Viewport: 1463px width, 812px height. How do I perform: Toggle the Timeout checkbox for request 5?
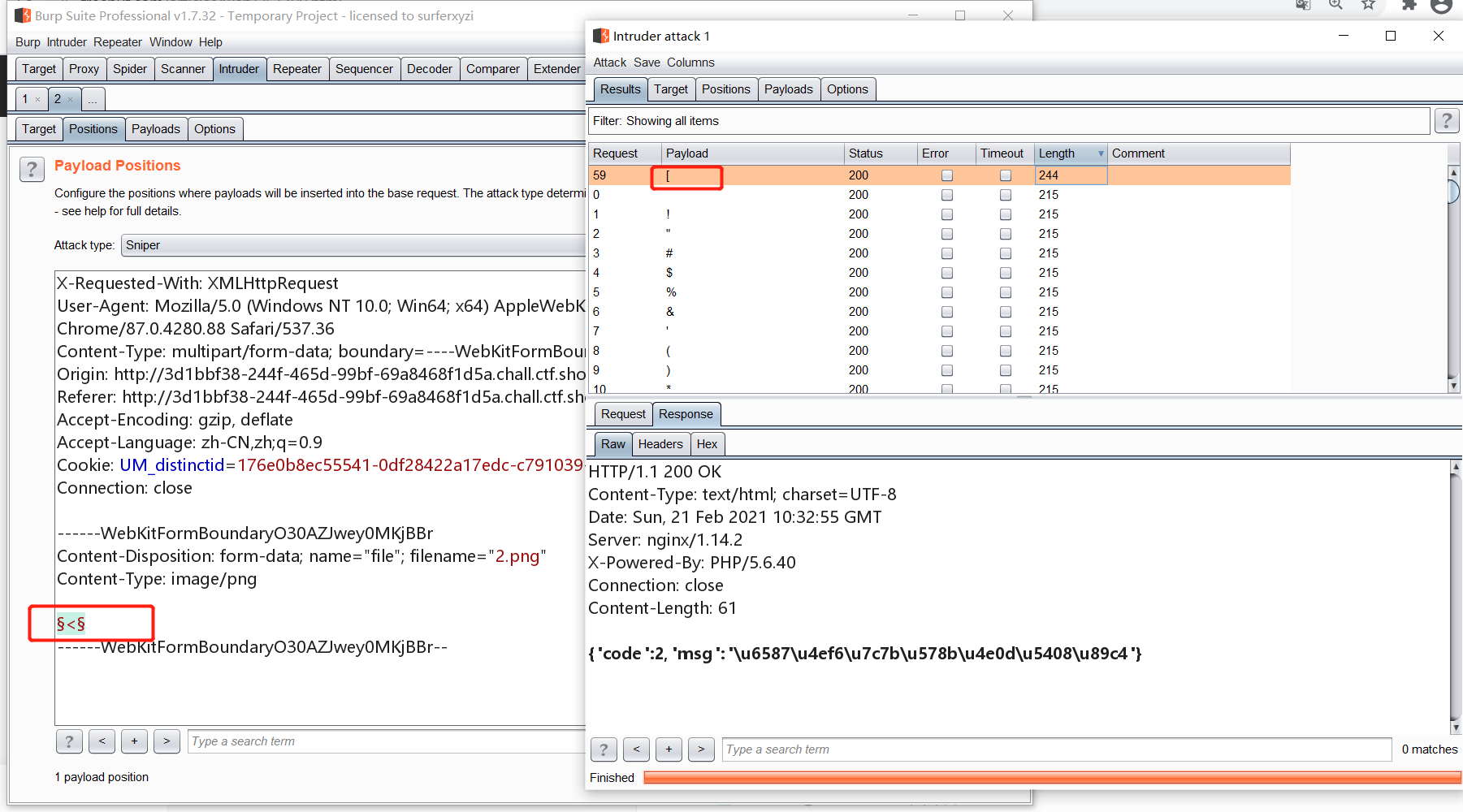[x=1006, y=292]
